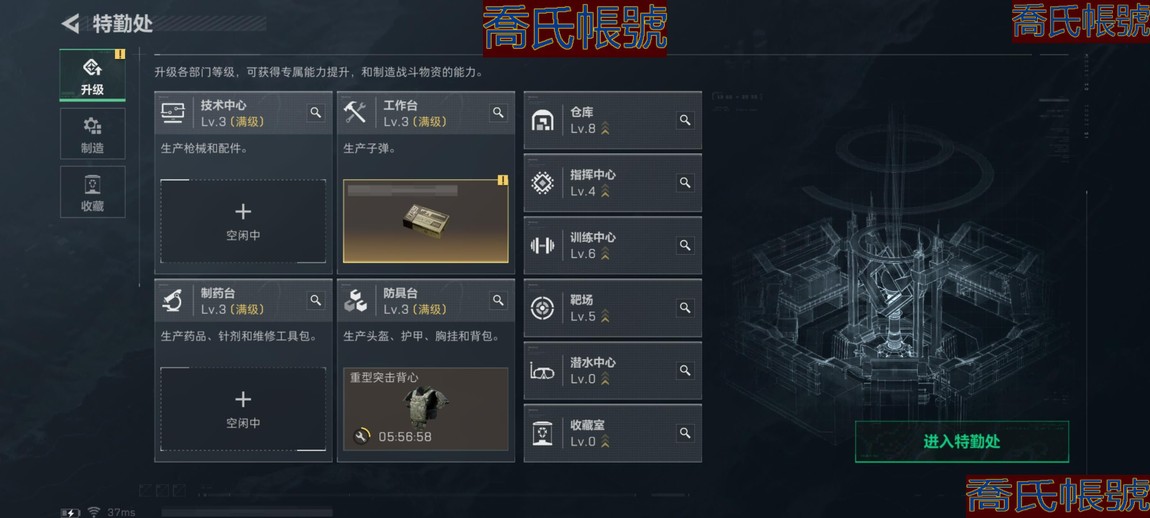Start crafting in 制药台 idle slot
Image resolution: width=1150 pixels, height=518 pixels.
point(243,409)
